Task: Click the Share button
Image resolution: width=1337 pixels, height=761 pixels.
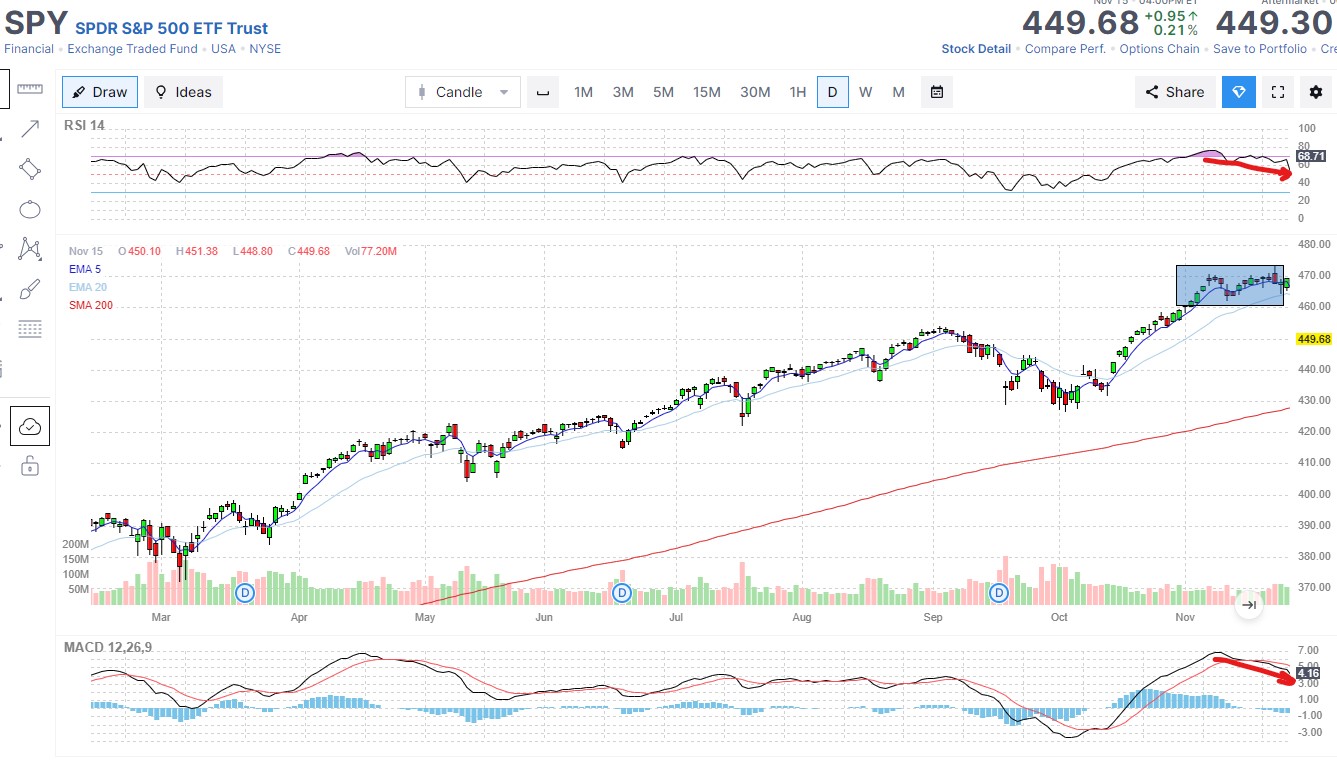Action: [x=1174, y=92]
